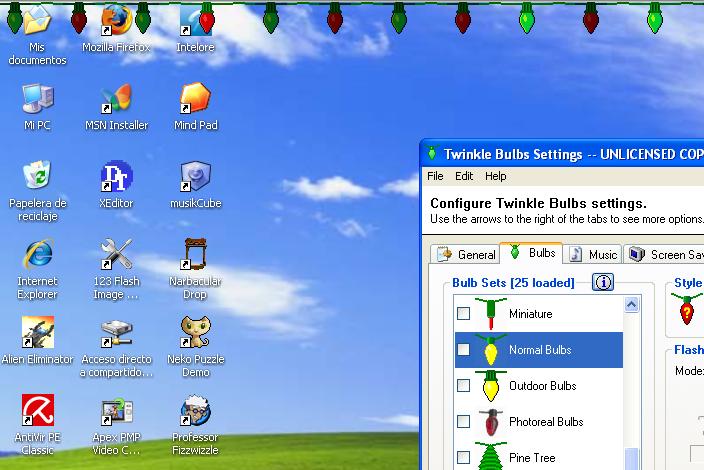Check the Pine Tree checkbox
The image size is (704, 470).
(463, 457)
